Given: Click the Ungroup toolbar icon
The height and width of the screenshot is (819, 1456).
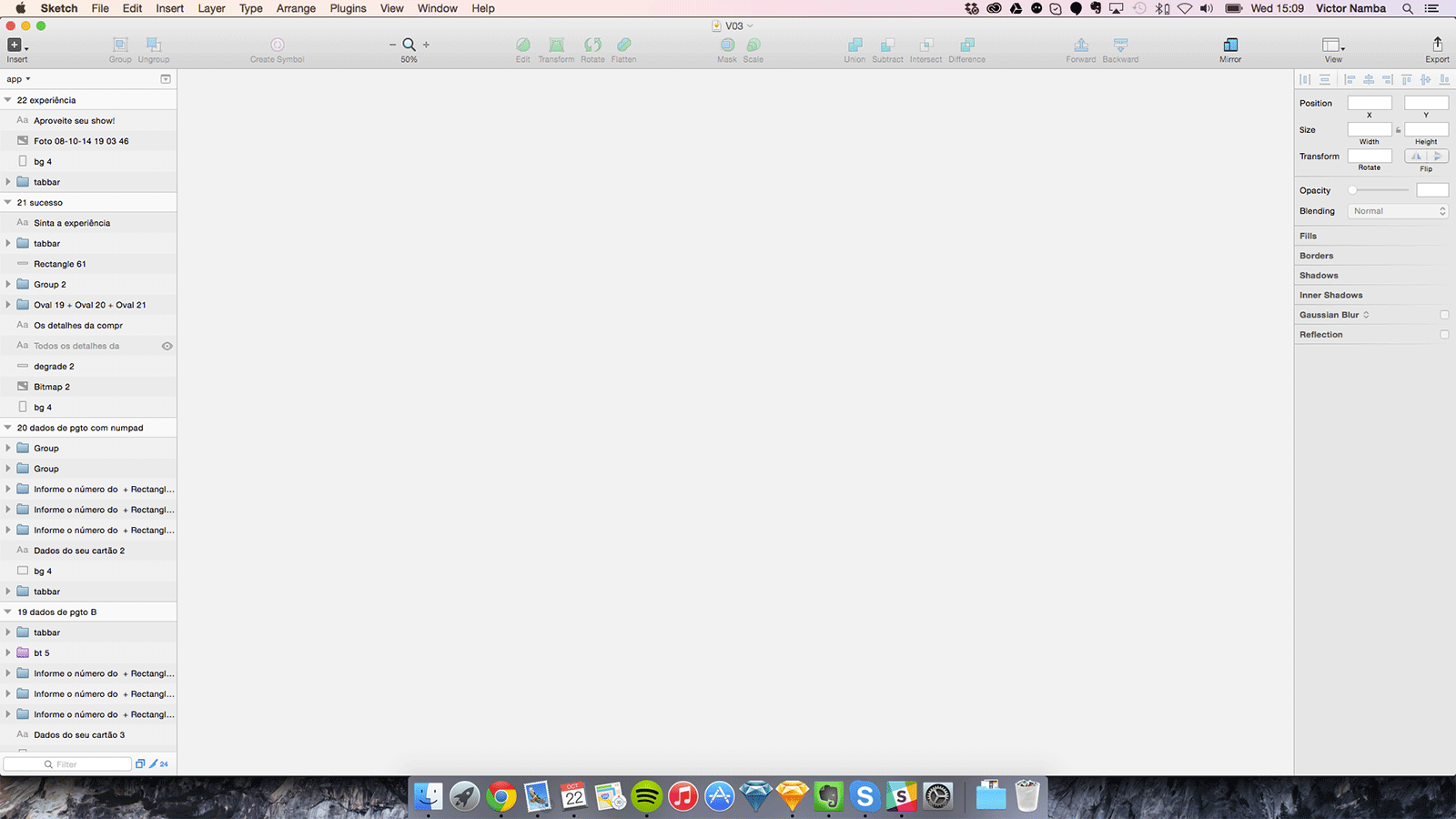Looking at the screenshot, I should [x=154, y=45].
